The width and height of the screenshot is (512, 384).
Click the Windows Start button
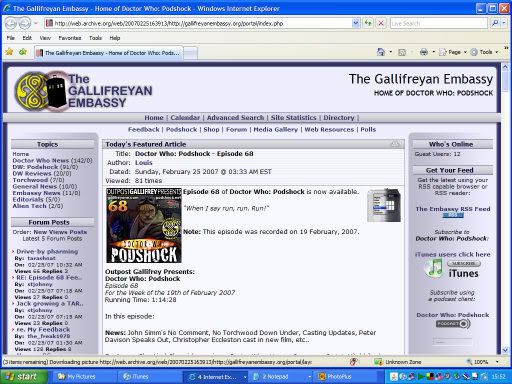22,377
